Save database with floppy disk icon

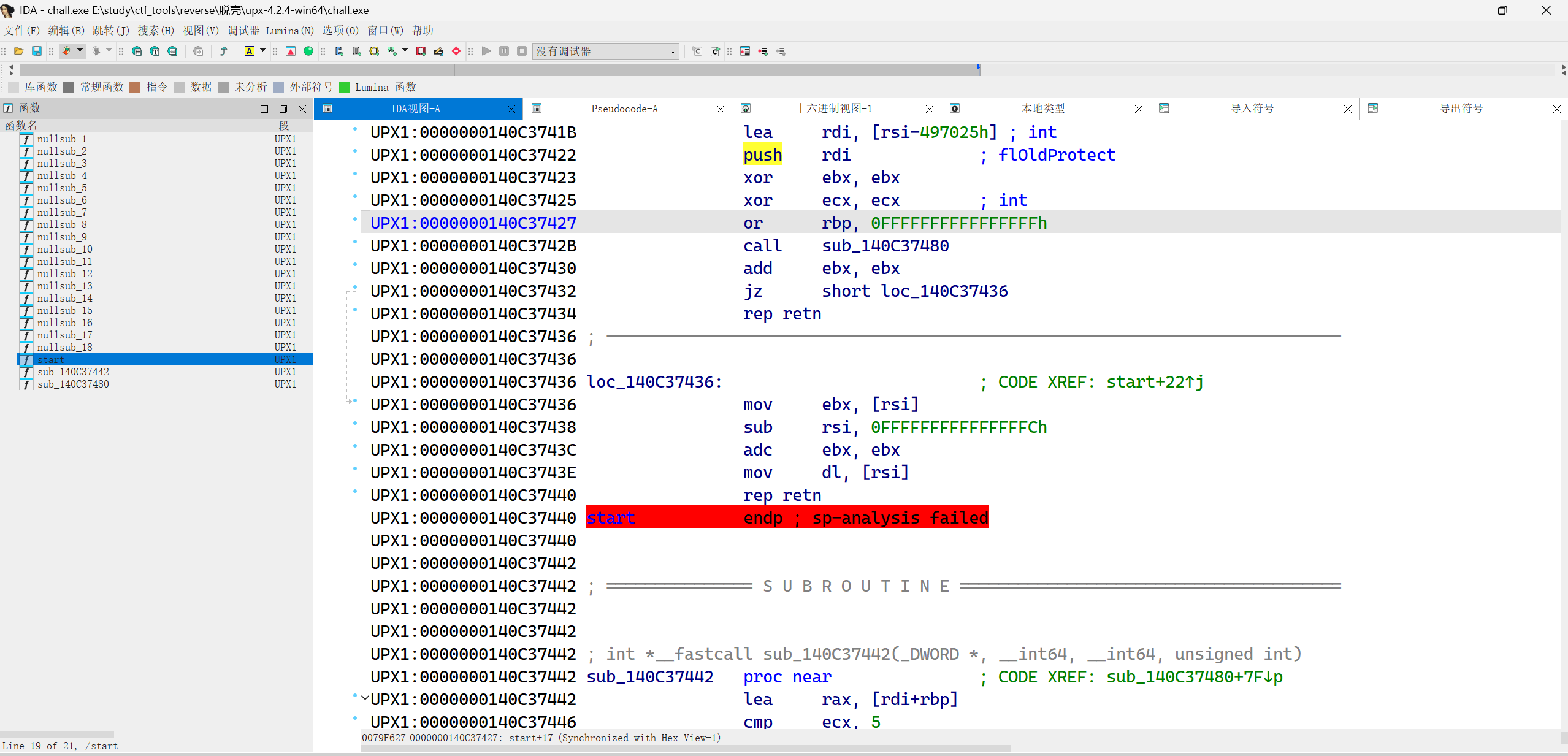pyautogui.click(x=37, y=51)
